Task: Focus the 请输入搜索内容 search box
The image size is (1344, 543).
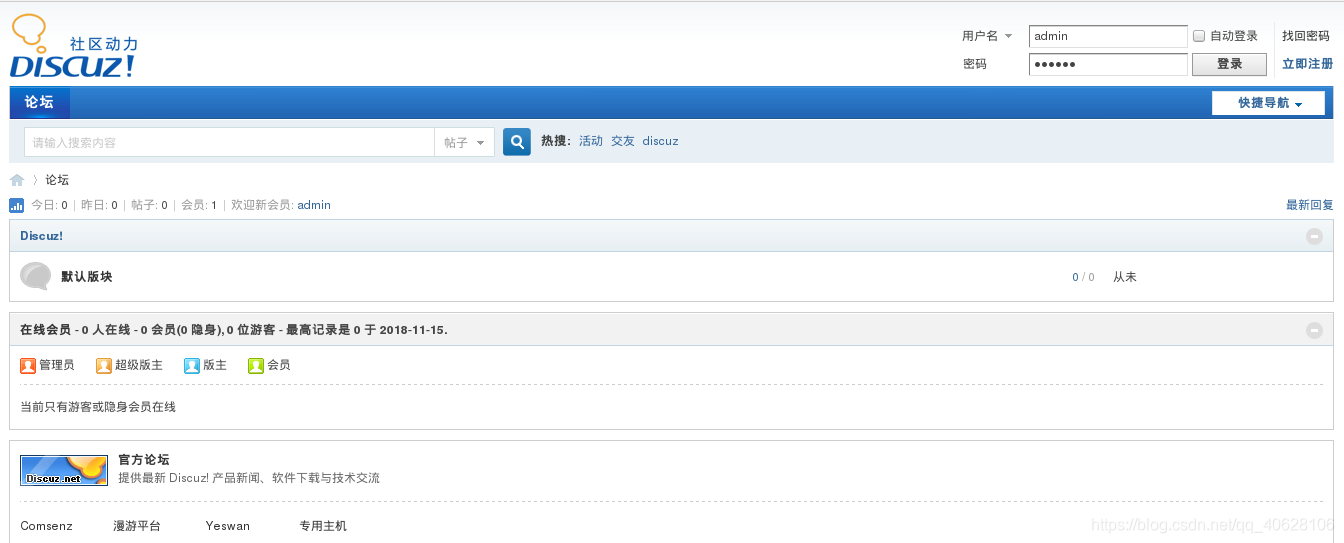Action: click(x=229, y=142)
